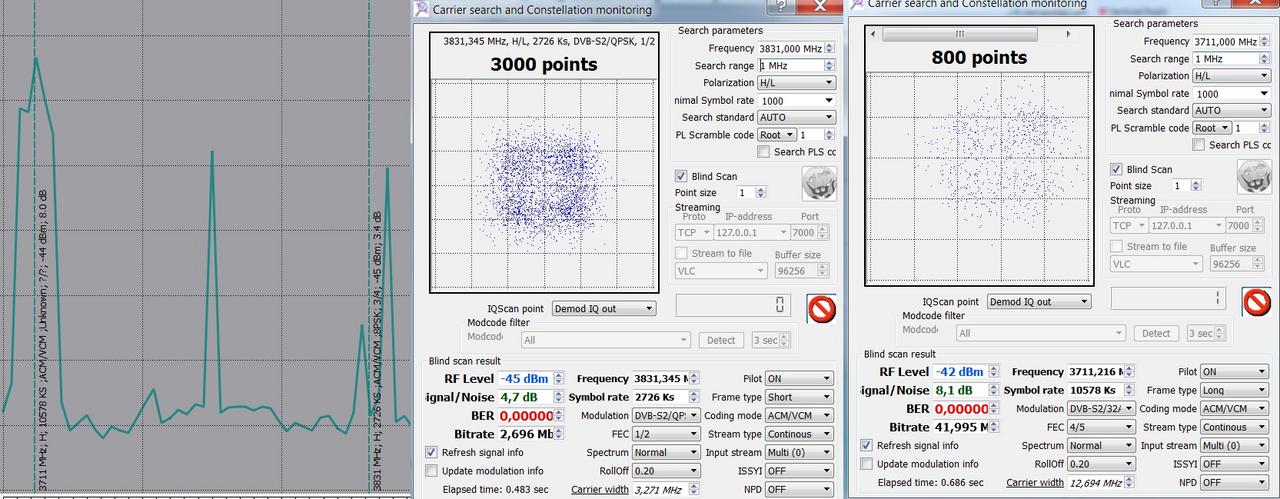The width and height of the screenshot is (1280, 499).
Task: Click the globe scan icon in right window
Action: point(1254,176)
